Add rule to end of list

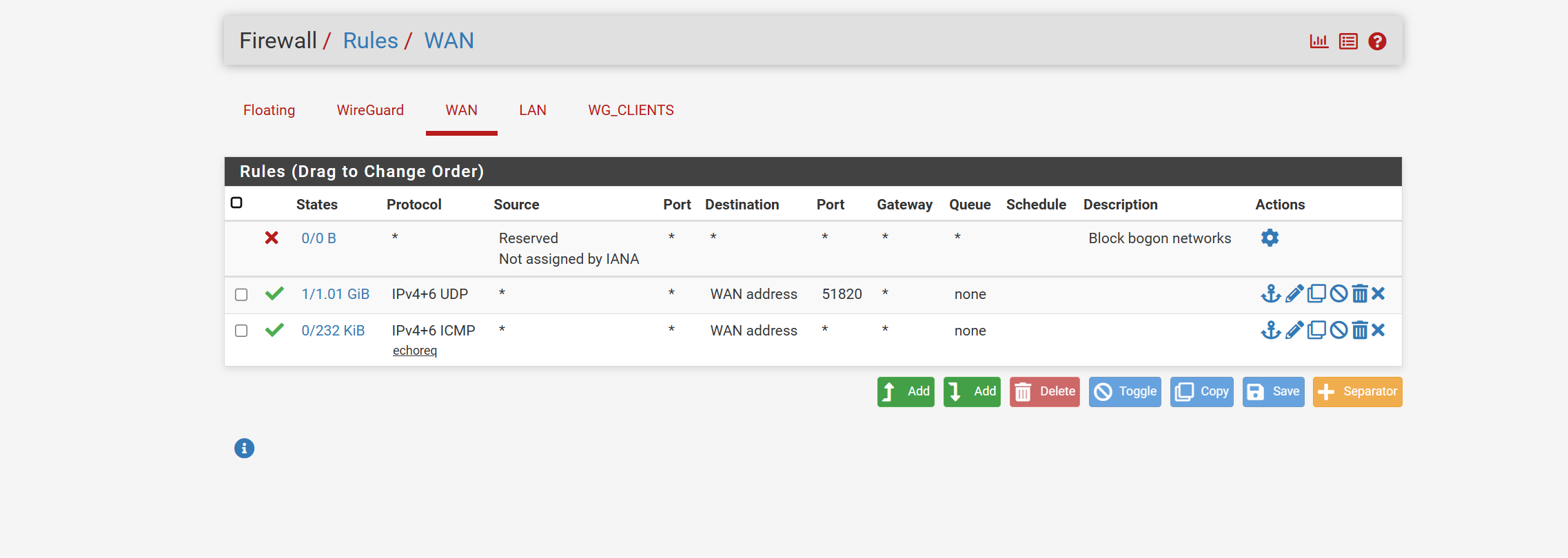(x=972, y=392)
